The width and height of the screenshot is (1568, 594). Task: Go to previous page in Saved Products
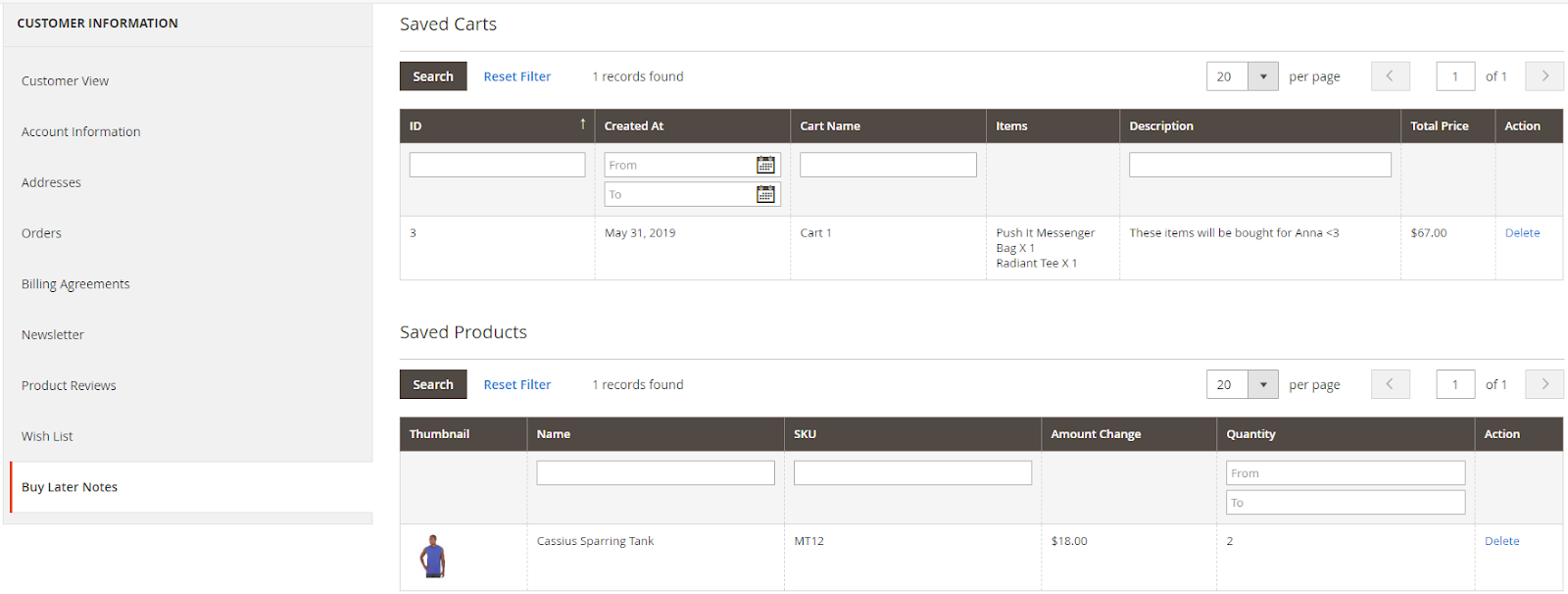[x=1390, y=384]
